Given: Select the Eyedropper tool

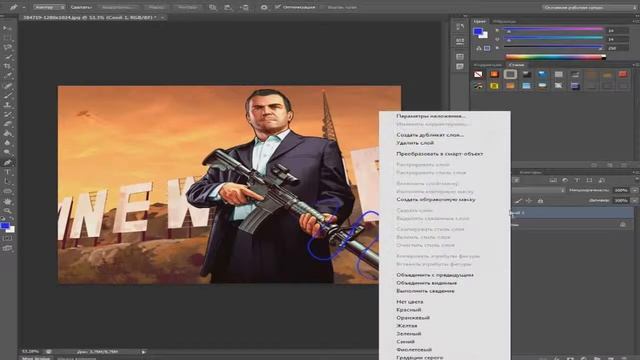Looking at the screenshot, I should (7, 76).
